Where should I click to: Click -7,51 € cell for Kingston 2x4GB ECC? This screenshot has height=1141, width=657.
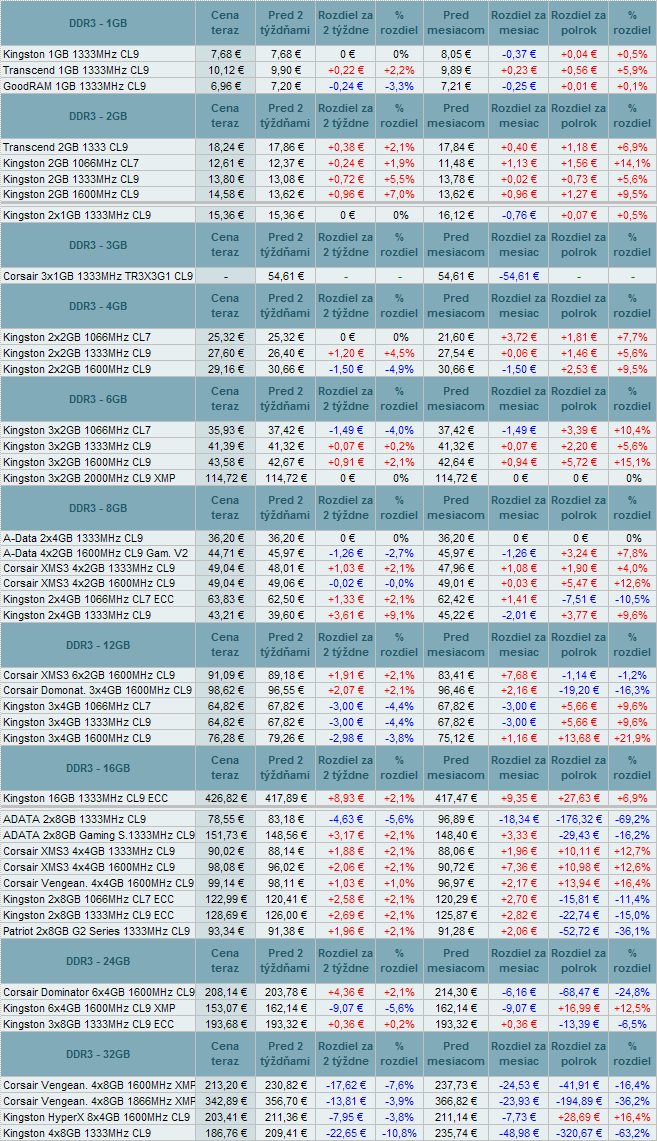578,600
